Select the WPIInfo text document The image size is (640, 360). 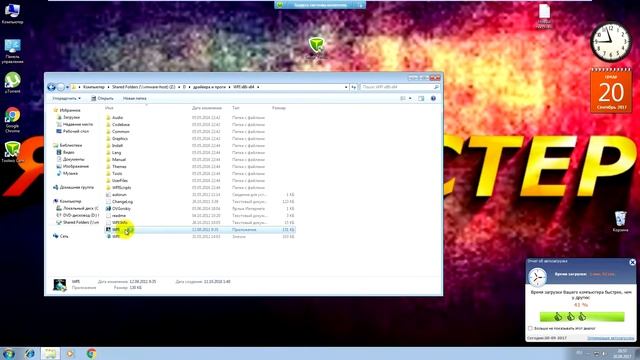coord(120,222)
